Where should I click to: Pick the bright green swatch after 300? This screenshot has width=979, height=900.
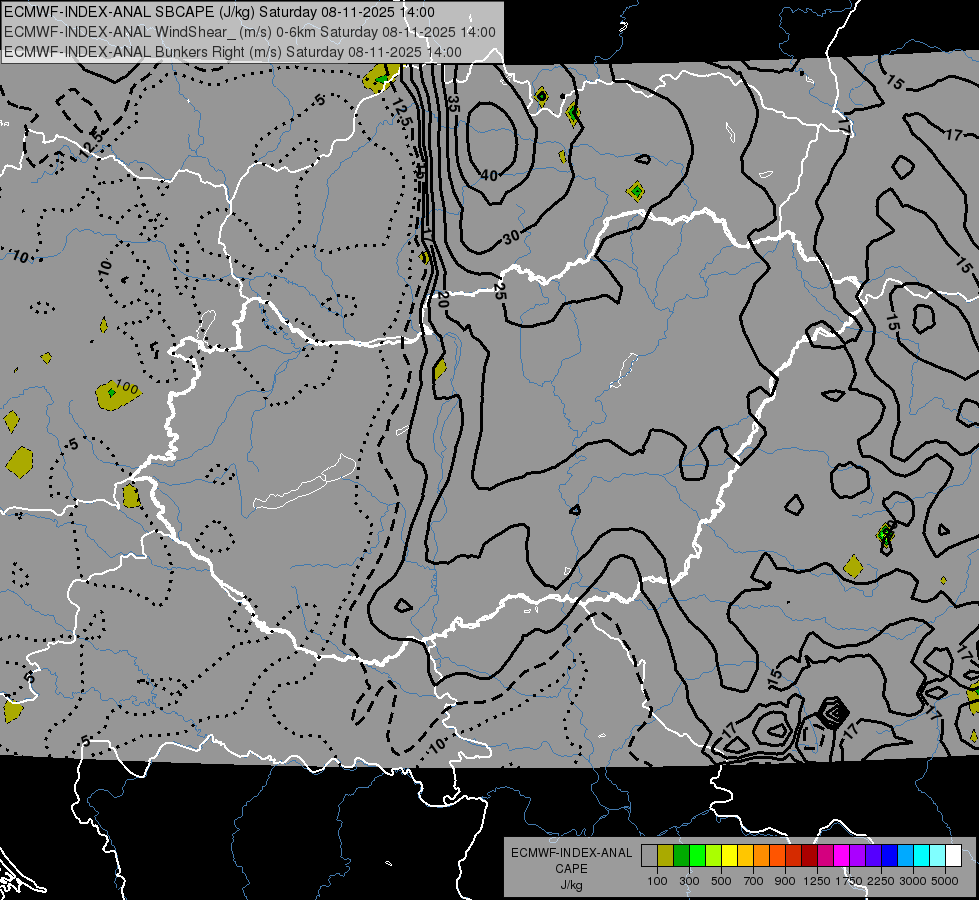pos(697,855)
